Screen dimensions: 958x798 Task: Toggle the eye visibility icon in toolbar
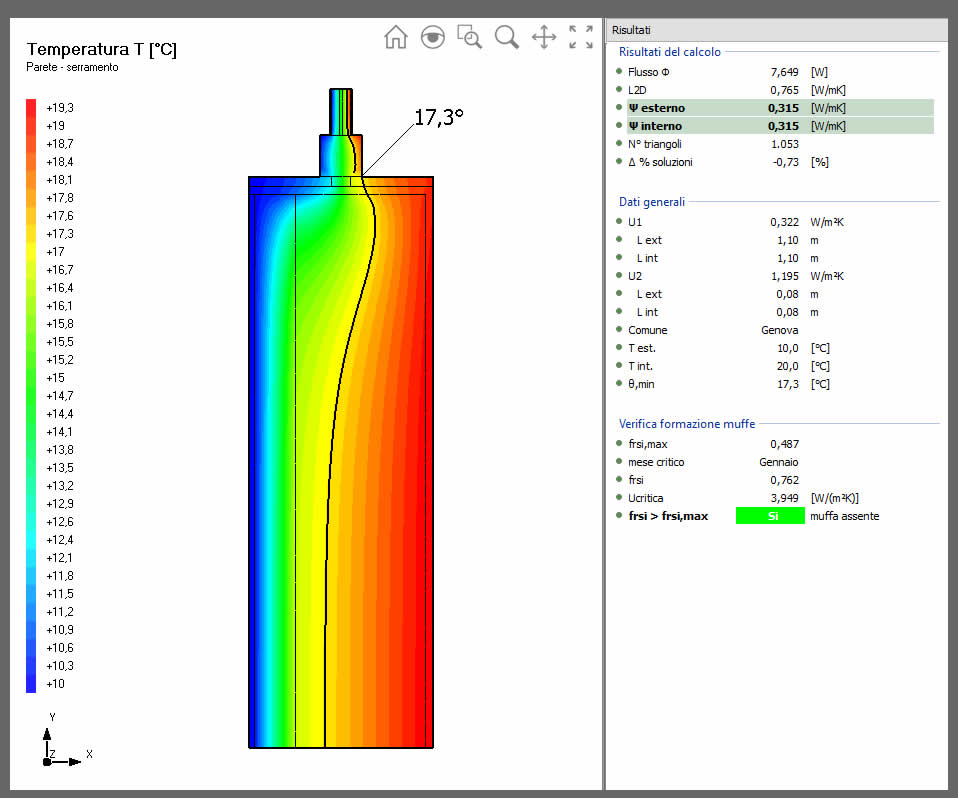point(433,37)
